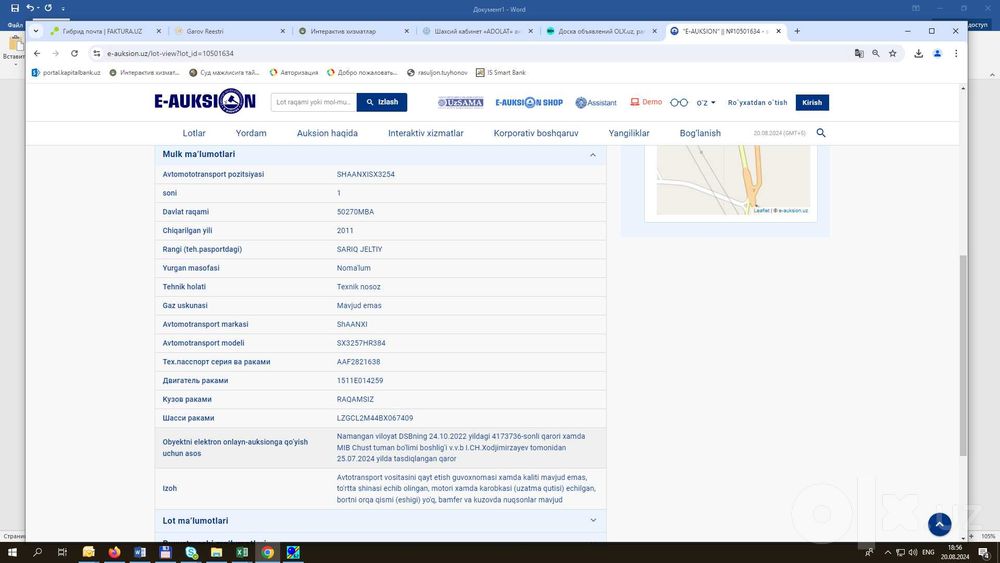Open the Добро пожаловать bookmark
The height and width of the screenshot is (563, 1000).
(x=362, y=73)
